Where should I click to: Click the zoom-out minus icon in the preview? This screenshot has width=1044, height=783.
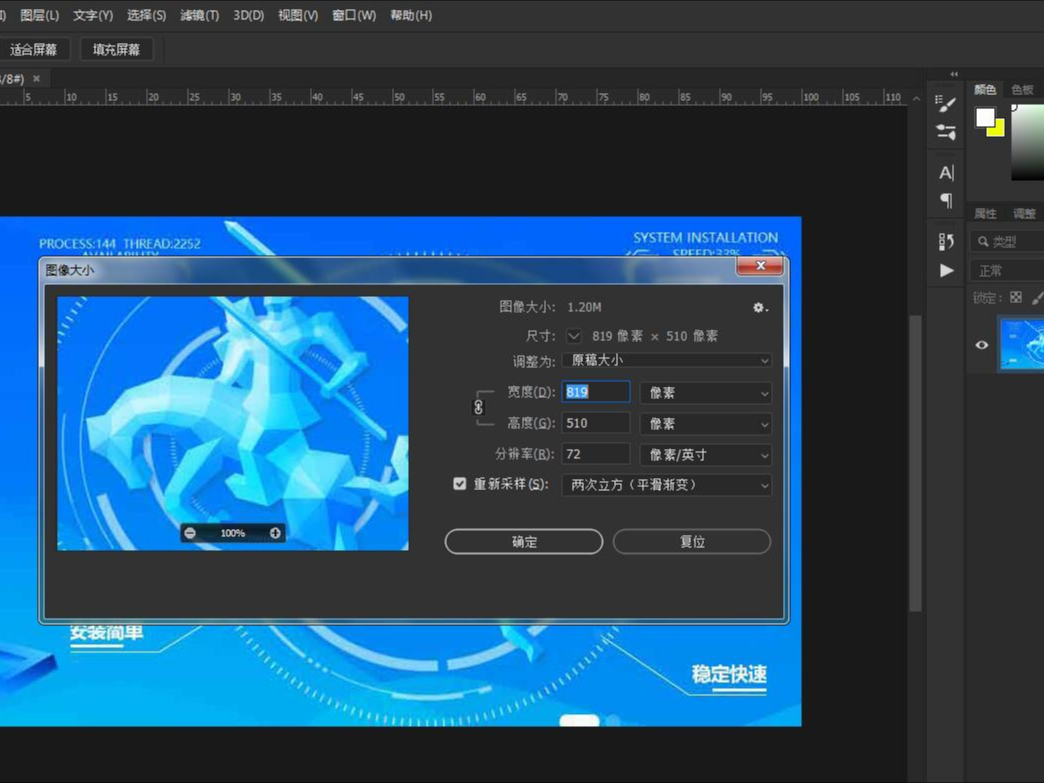point(190,533)
